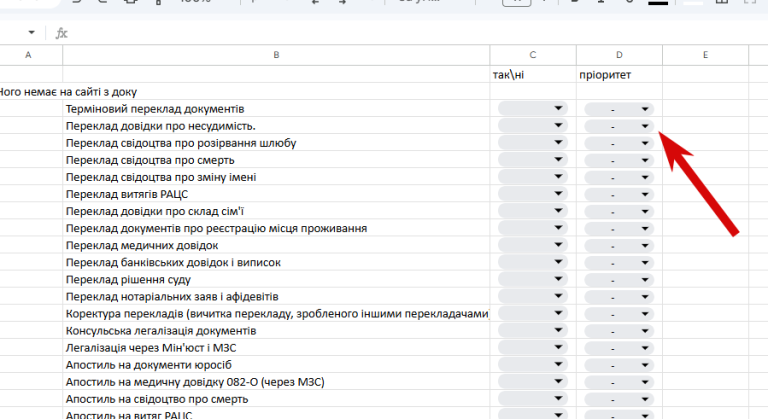Select cell 'Переклад нотаріальних заяв і афідевітів'
This screenshot has width=768, height=419.
point(276,296)
